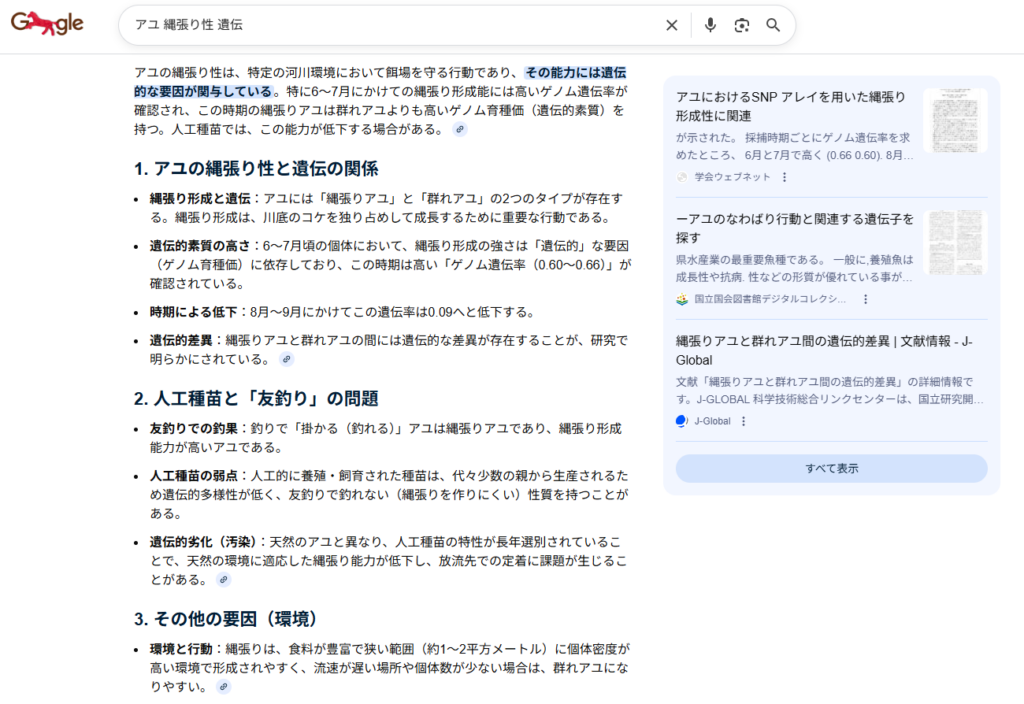Open the three-dot menu beside J-Global source
The image size is (1024, 704).
pos(743,421)
